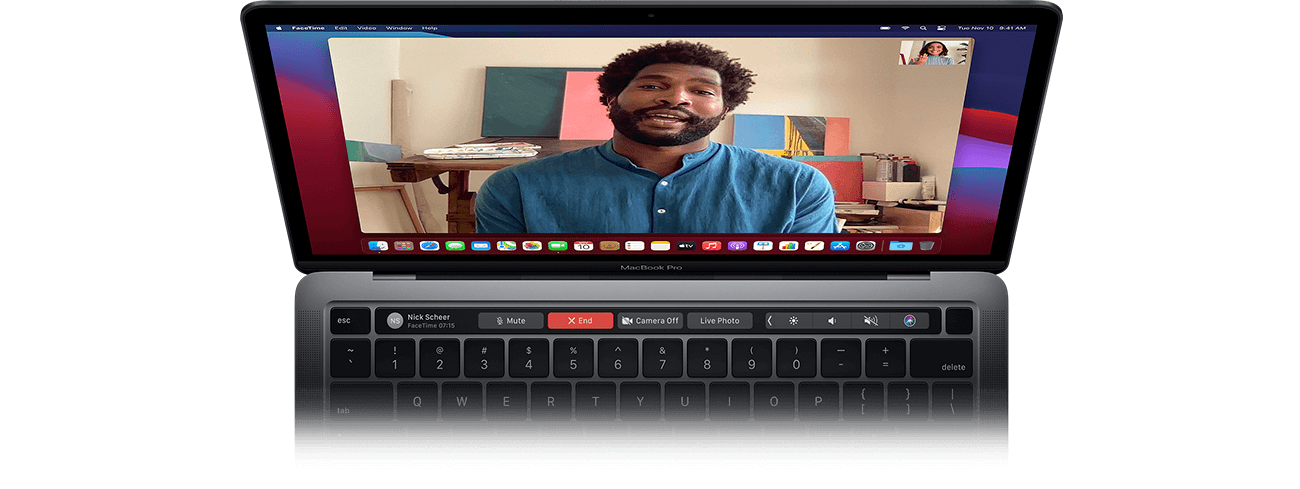Turn Camera Off from the Touch Bar
Viewport: 1300px width, 489px height.
(x=649, y=321)
